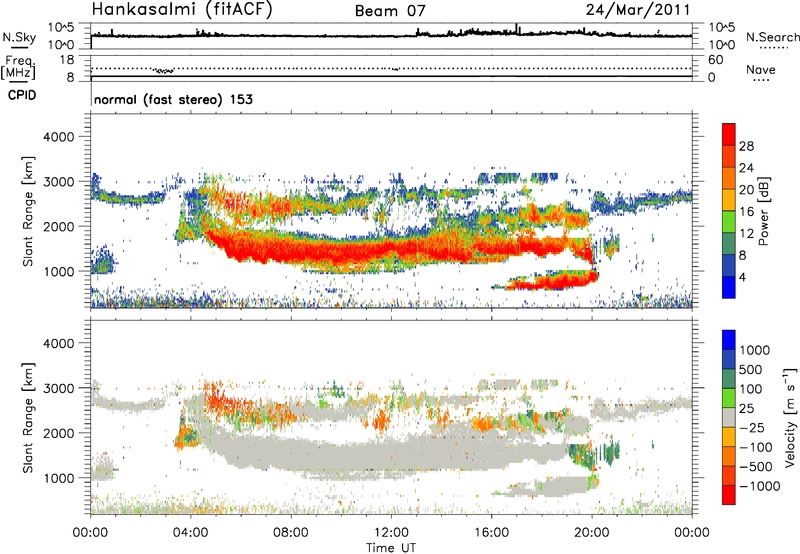Click the velocity panel 'Slant Range [km]' label

coord(28,418)
